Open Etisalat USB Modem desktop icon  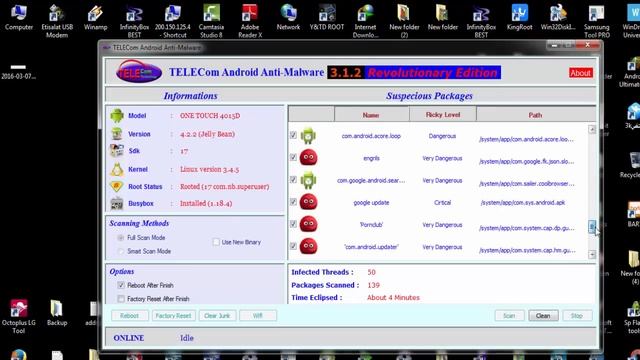pos(57,21)
